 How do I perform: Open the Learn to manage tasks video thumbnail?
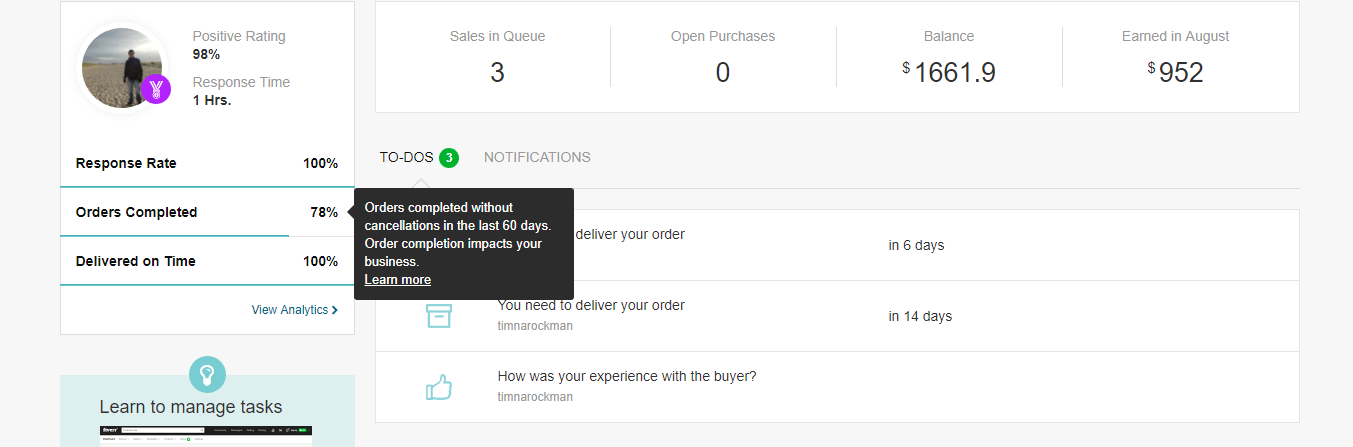[207, 437]
